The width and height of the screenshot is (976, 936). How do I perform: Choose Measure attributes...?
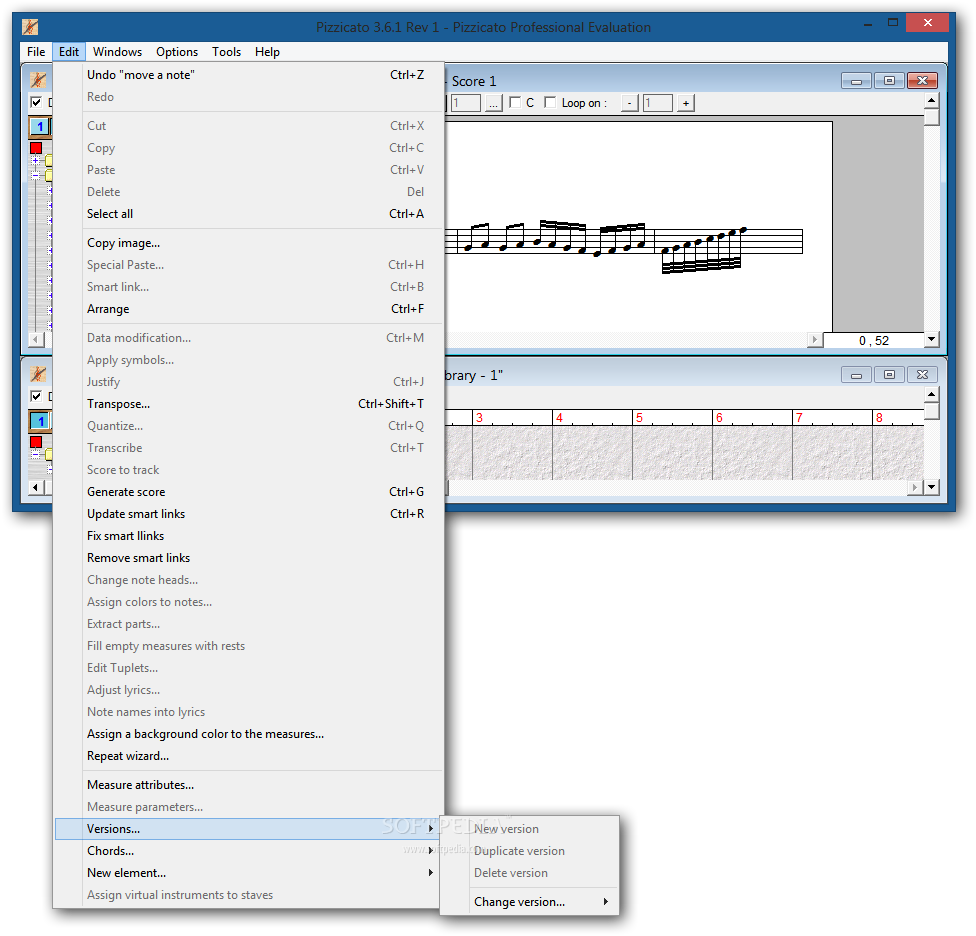pyautogui.click(x=249, y=785)
